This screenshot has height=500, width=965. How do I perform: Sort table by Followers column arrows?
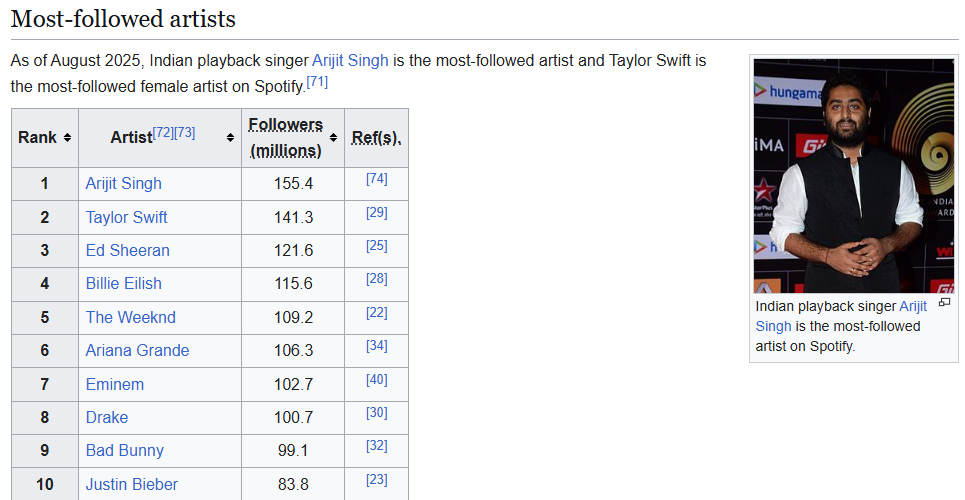tap(333, 137)
